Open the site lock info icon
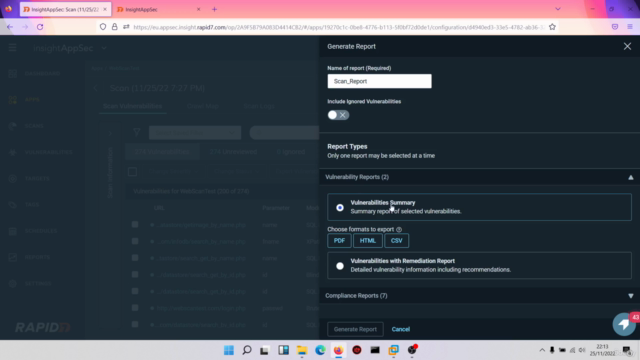The width and height of the screenshot is (640, 360). pos(115,27)
